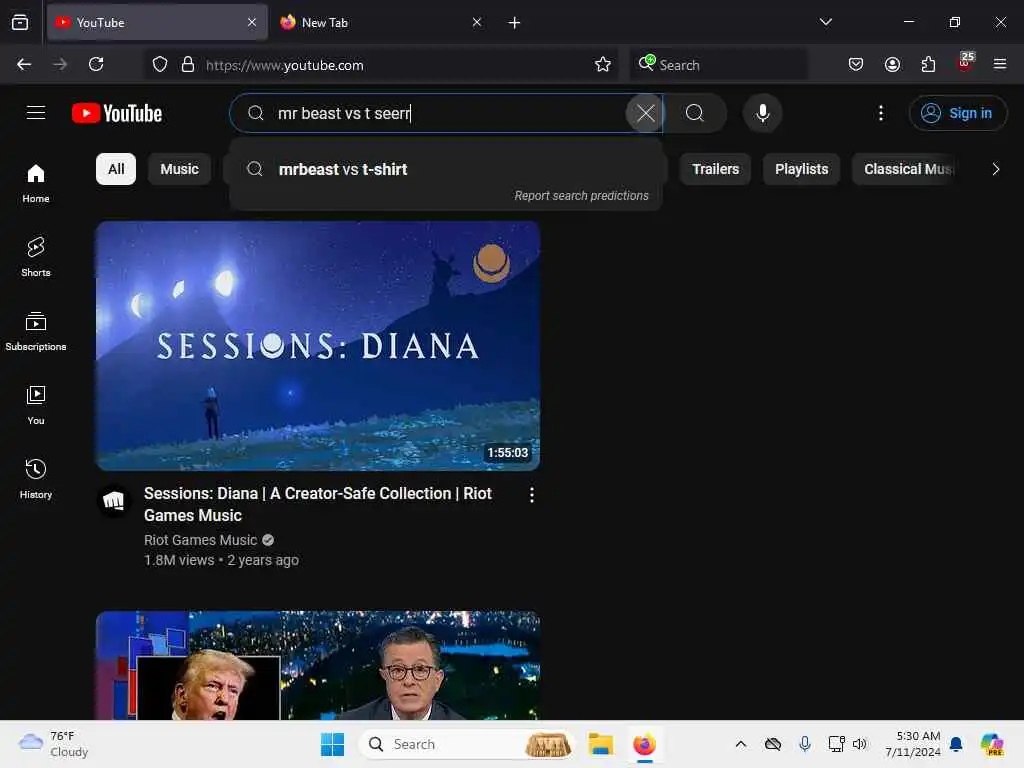The height and width of the screenshot is (768, 1024).
Task: Open the Pocket save icon
Action: tap(856, 65)
